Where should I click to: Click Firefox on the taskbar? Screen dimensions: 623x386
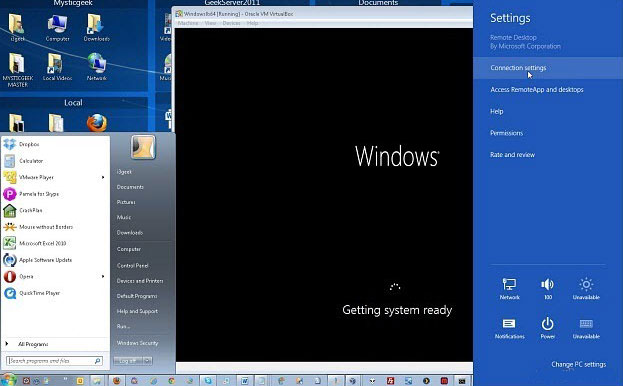click(116, 381)
